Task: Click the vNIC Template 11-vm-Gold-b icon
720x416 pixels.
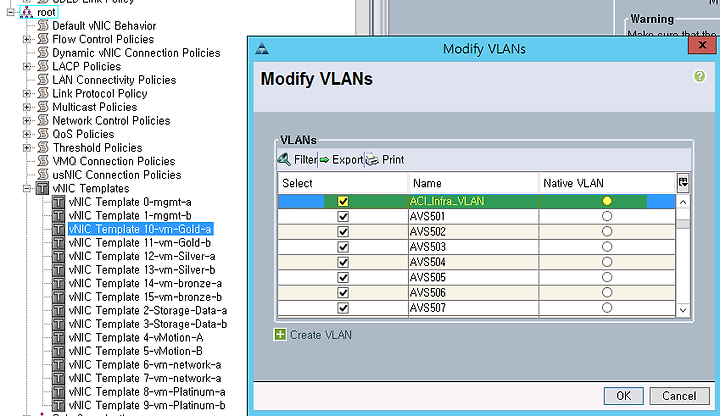Action: [58, 242]
